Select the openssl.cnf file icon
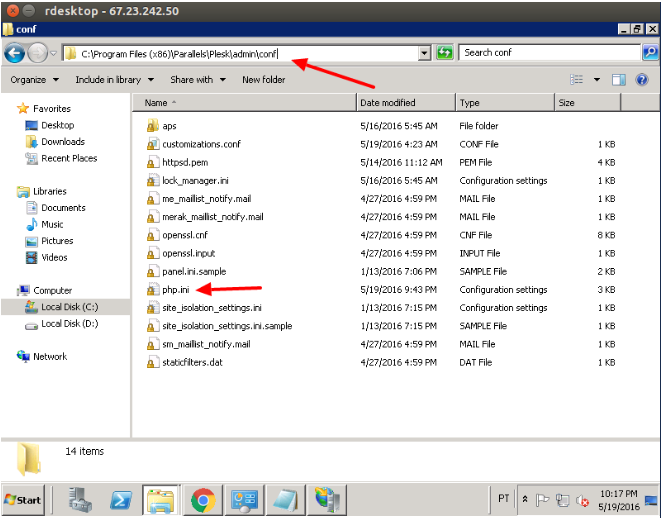 pyautogui.click(x=152, y=235)
